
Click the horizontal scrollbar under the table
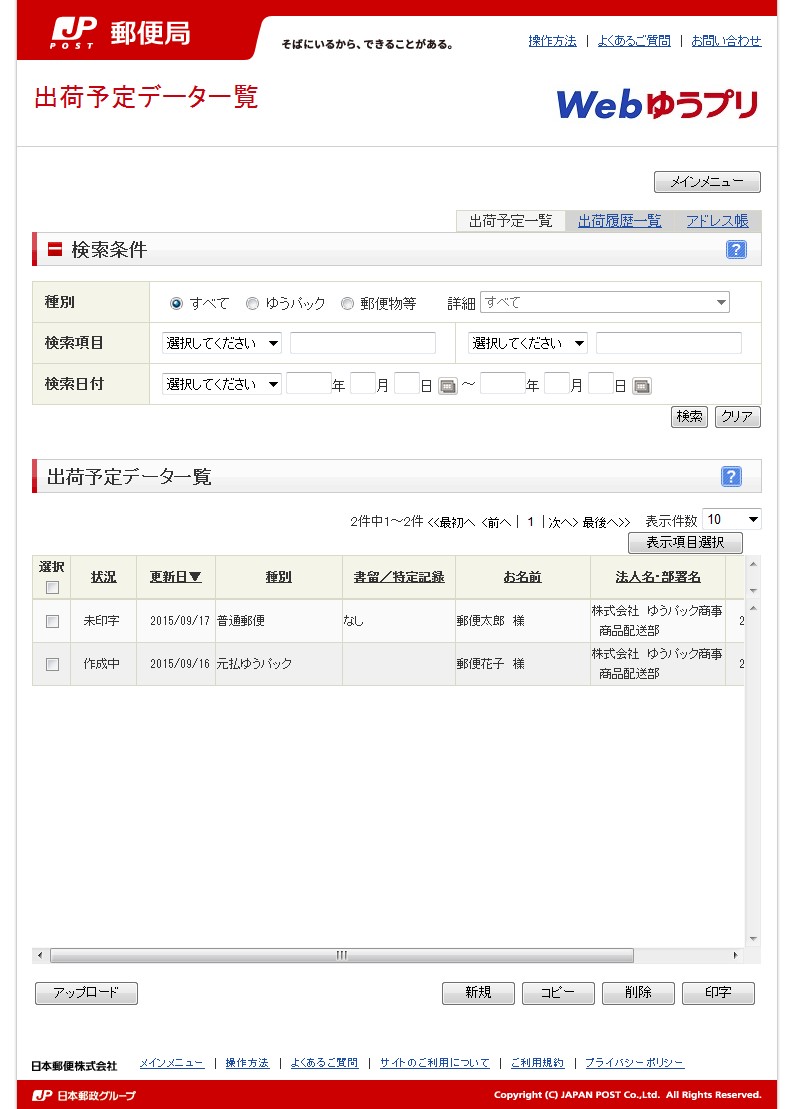click(341, 955)
